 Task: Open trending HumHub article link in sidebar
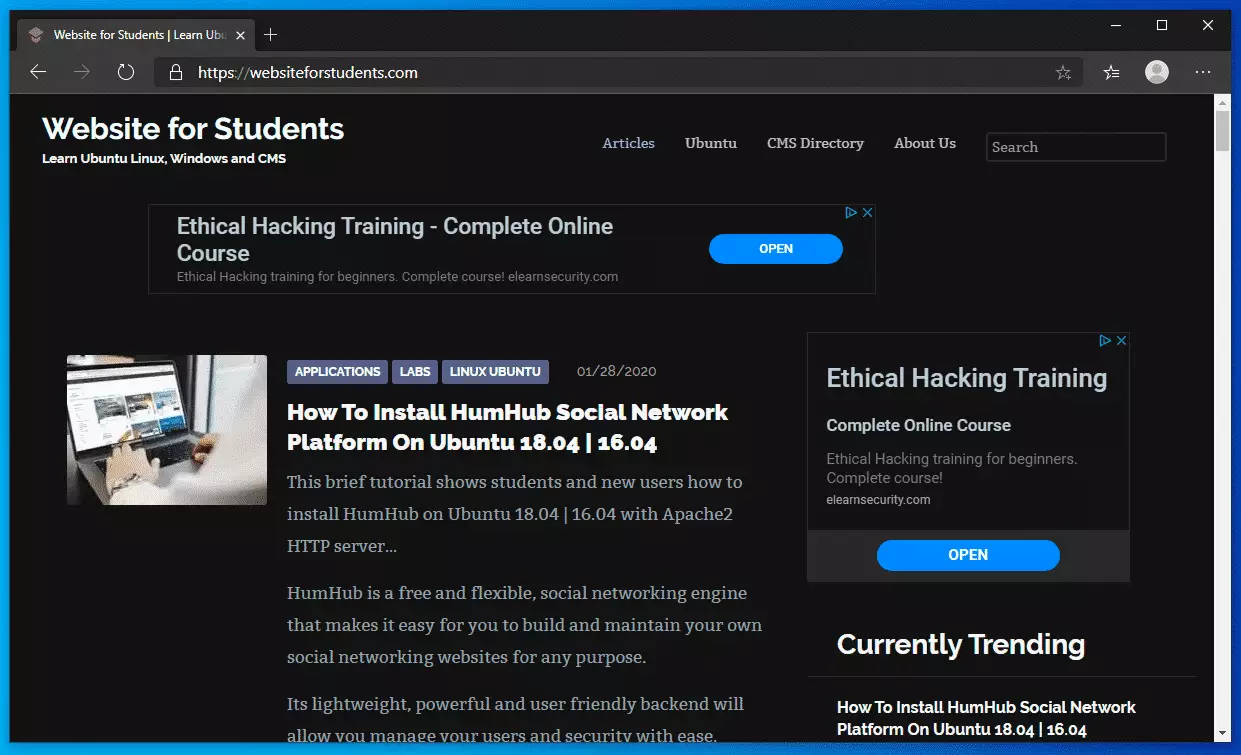(986, 718)
